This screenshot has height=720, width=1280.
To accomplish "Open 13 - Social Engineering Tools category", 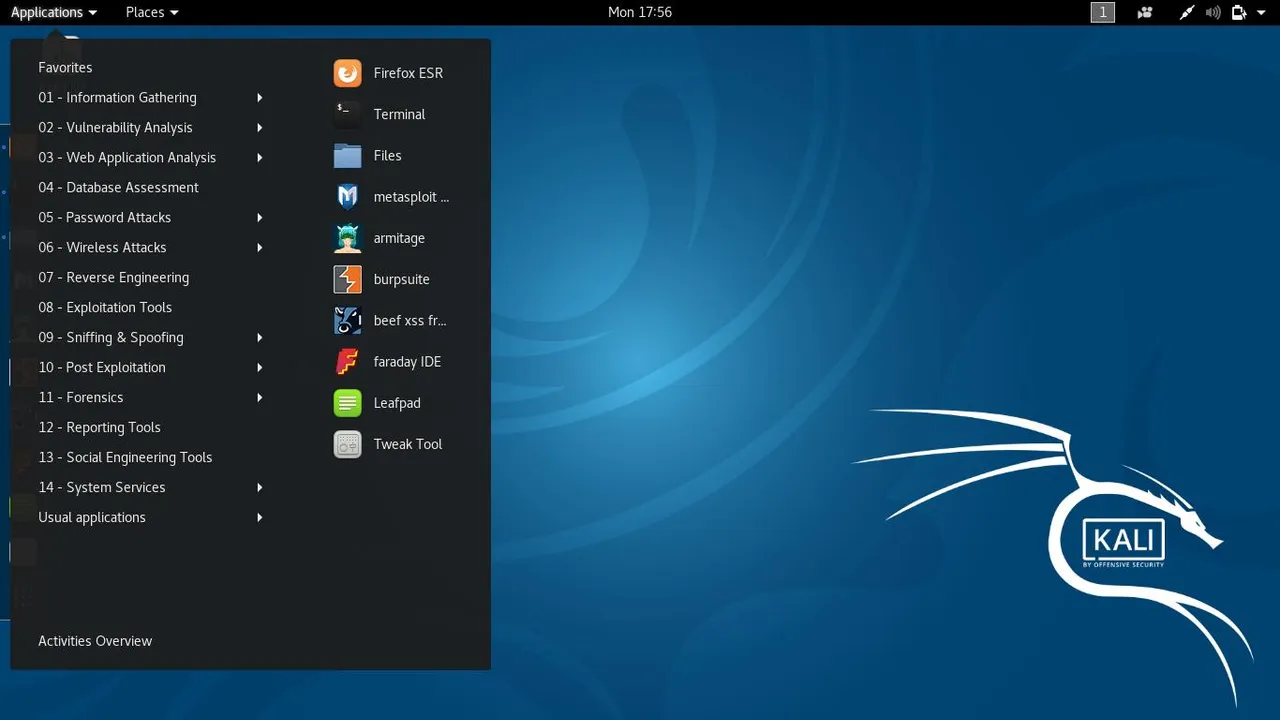I will [125, 457].
